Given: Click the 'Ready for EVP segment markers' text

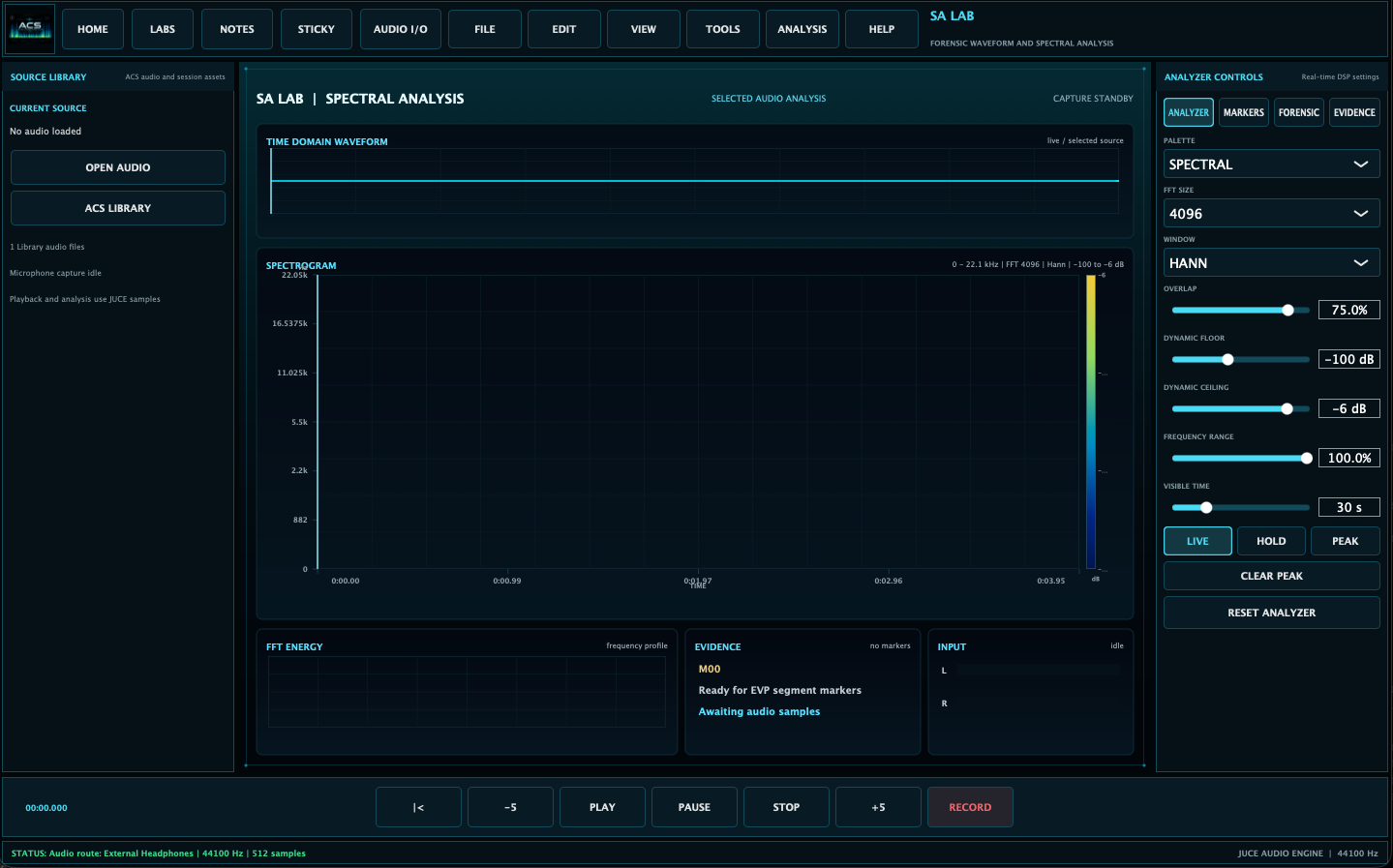Looking at the screenshot, I should 780,691.
